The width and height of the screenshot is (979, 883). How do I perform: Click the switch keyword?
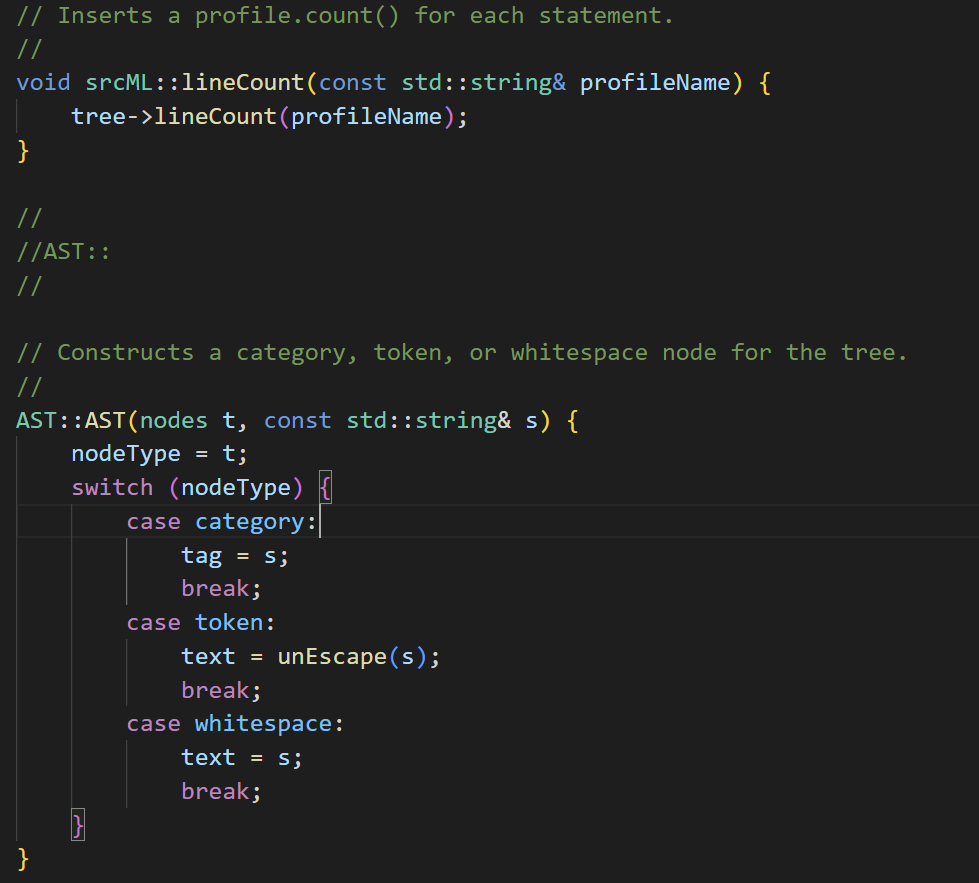[x=112, y=487]
